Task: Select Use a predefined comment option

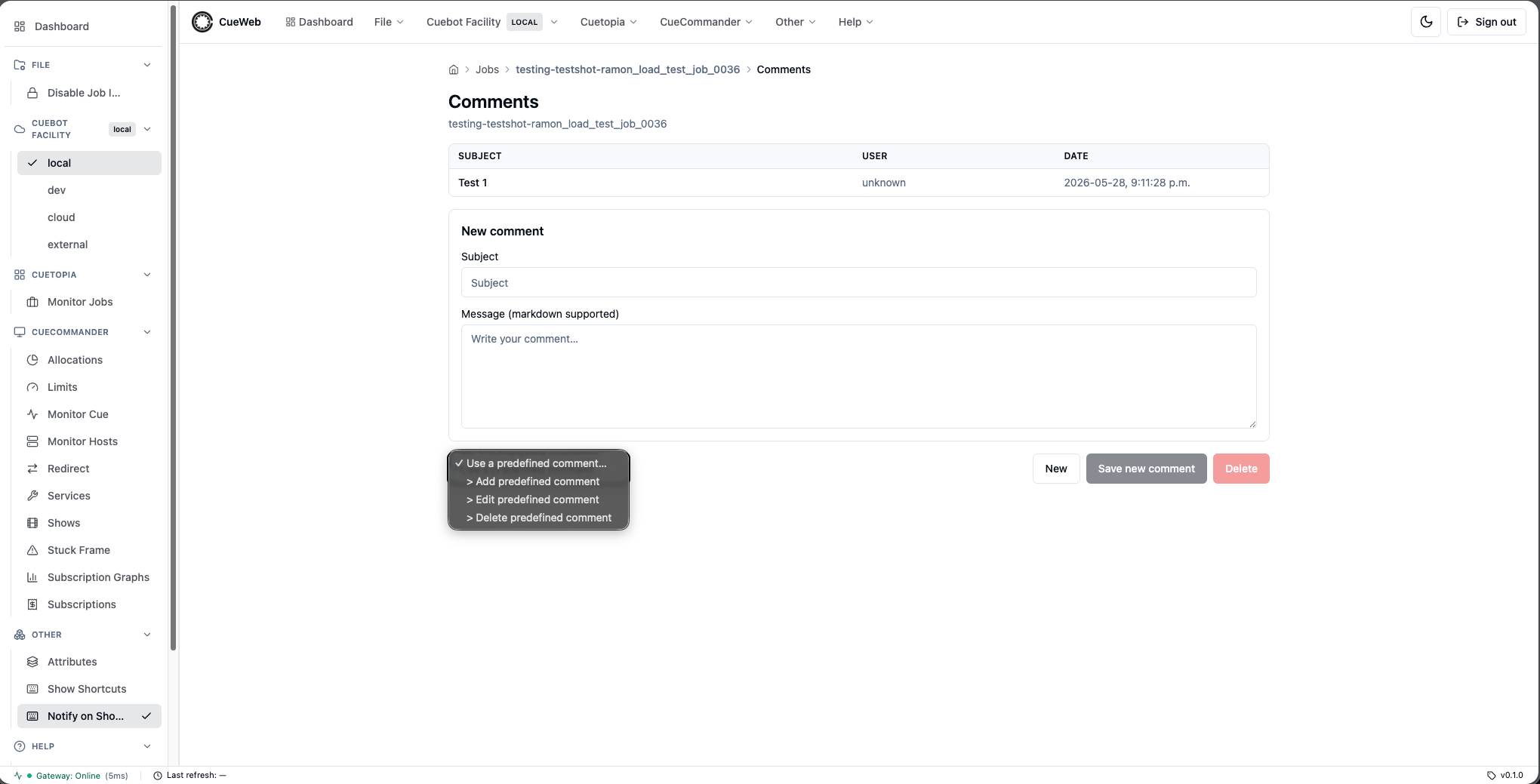Action: (x=538, y=463)
